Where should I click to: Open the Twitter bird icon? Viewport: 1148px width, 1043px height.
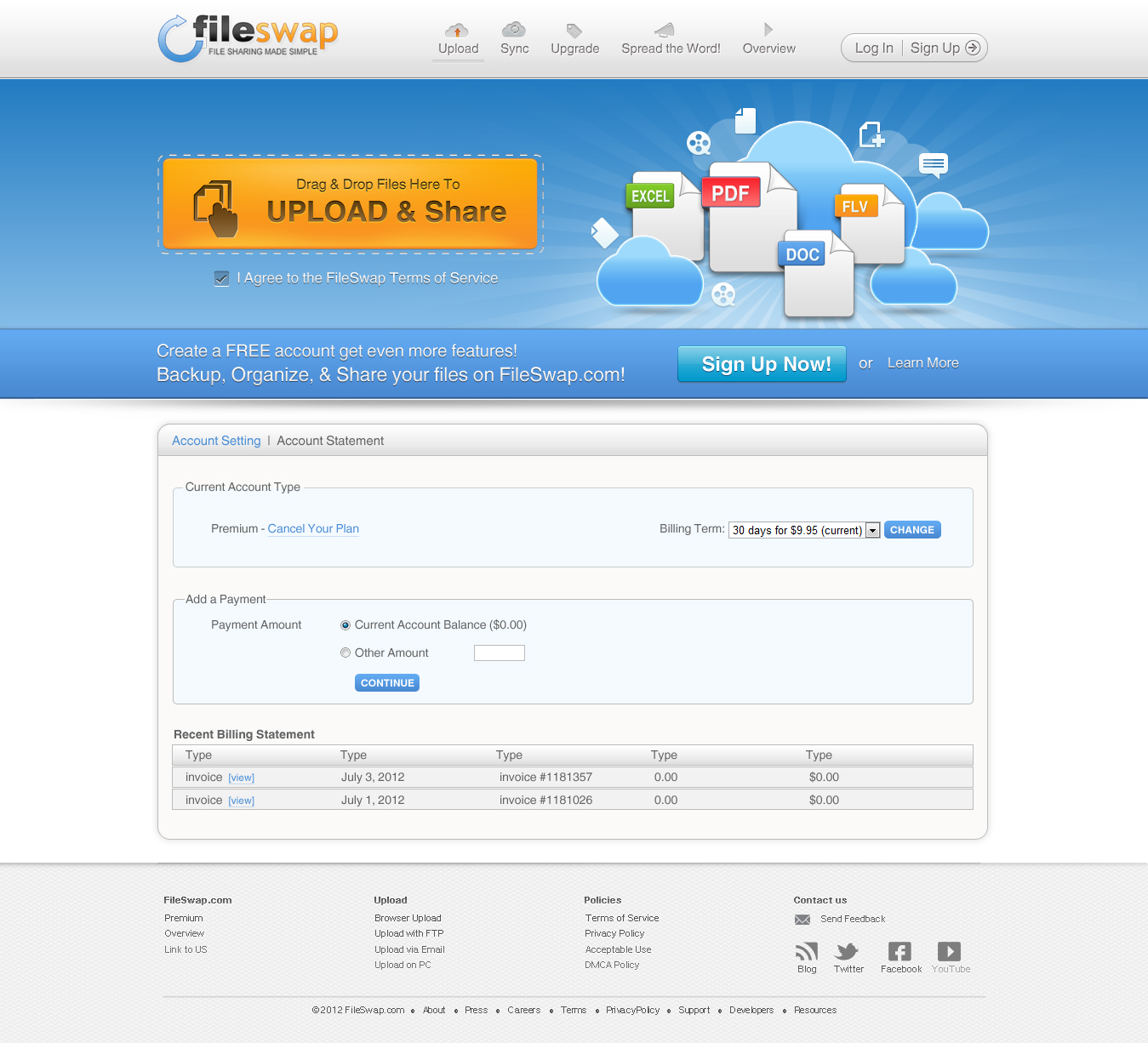point(848,951)
